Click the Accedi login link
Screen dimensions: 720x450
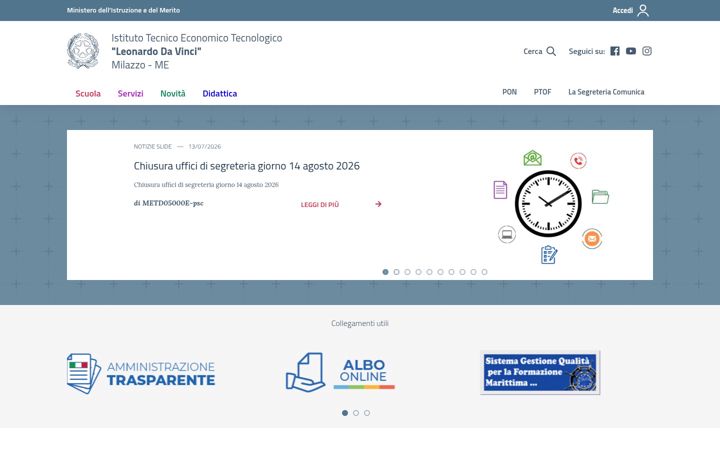click(623, 10)
